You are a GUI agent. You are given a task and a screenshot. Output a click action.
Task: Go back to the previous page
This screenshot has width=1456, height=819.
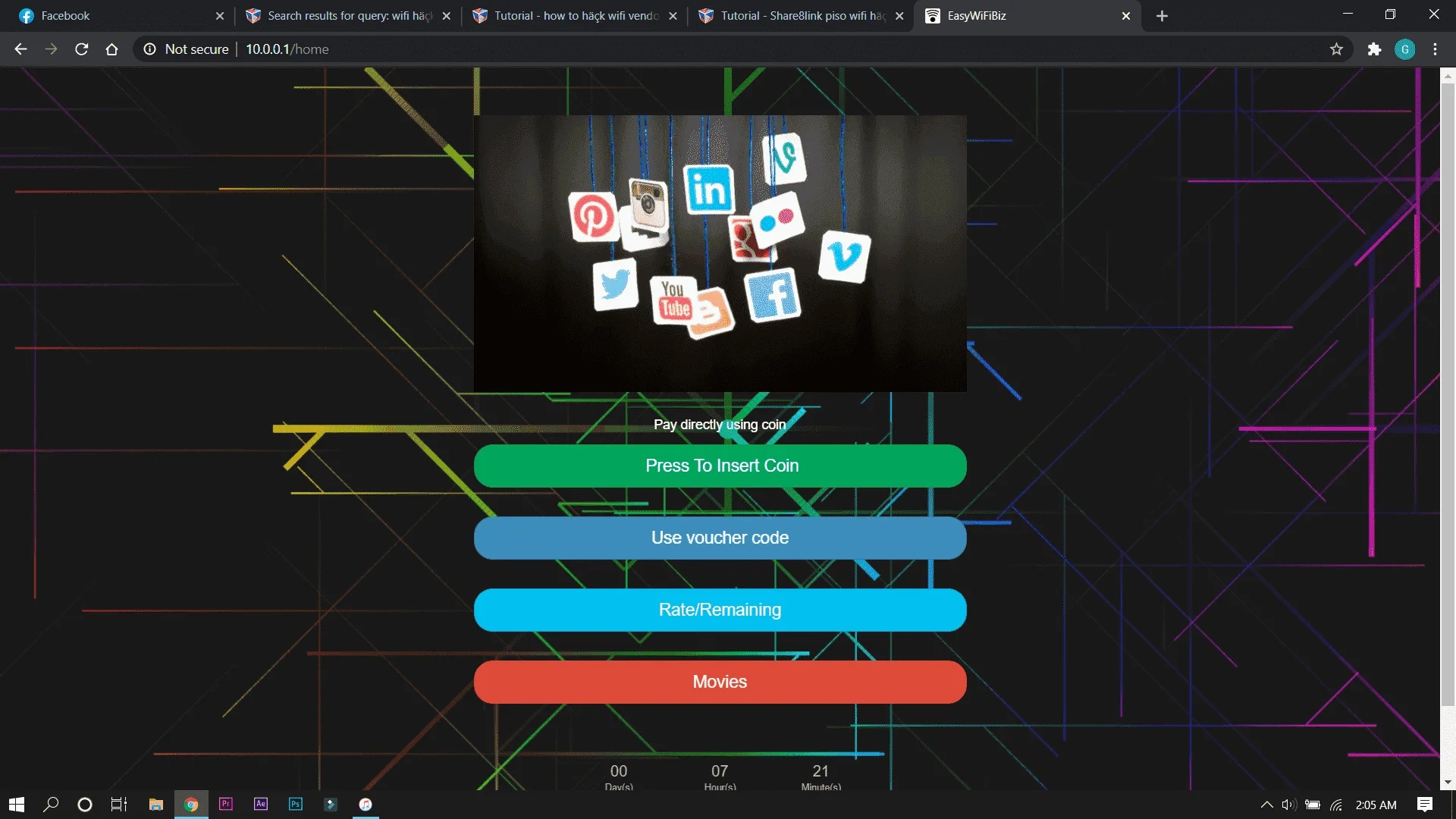20,49
